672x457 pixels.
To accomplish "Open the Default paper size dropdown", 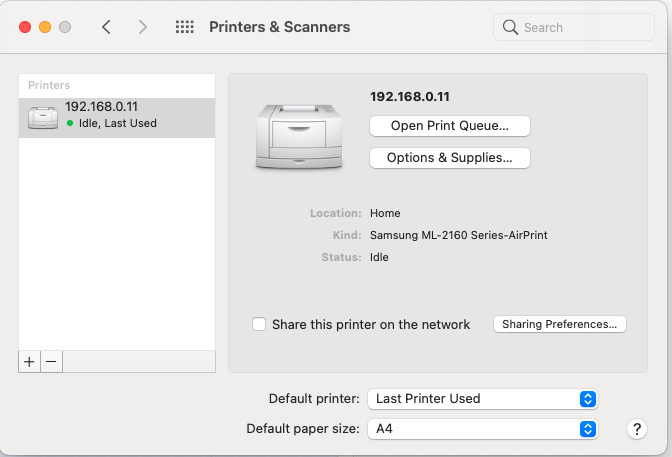I will pos(483,429).
